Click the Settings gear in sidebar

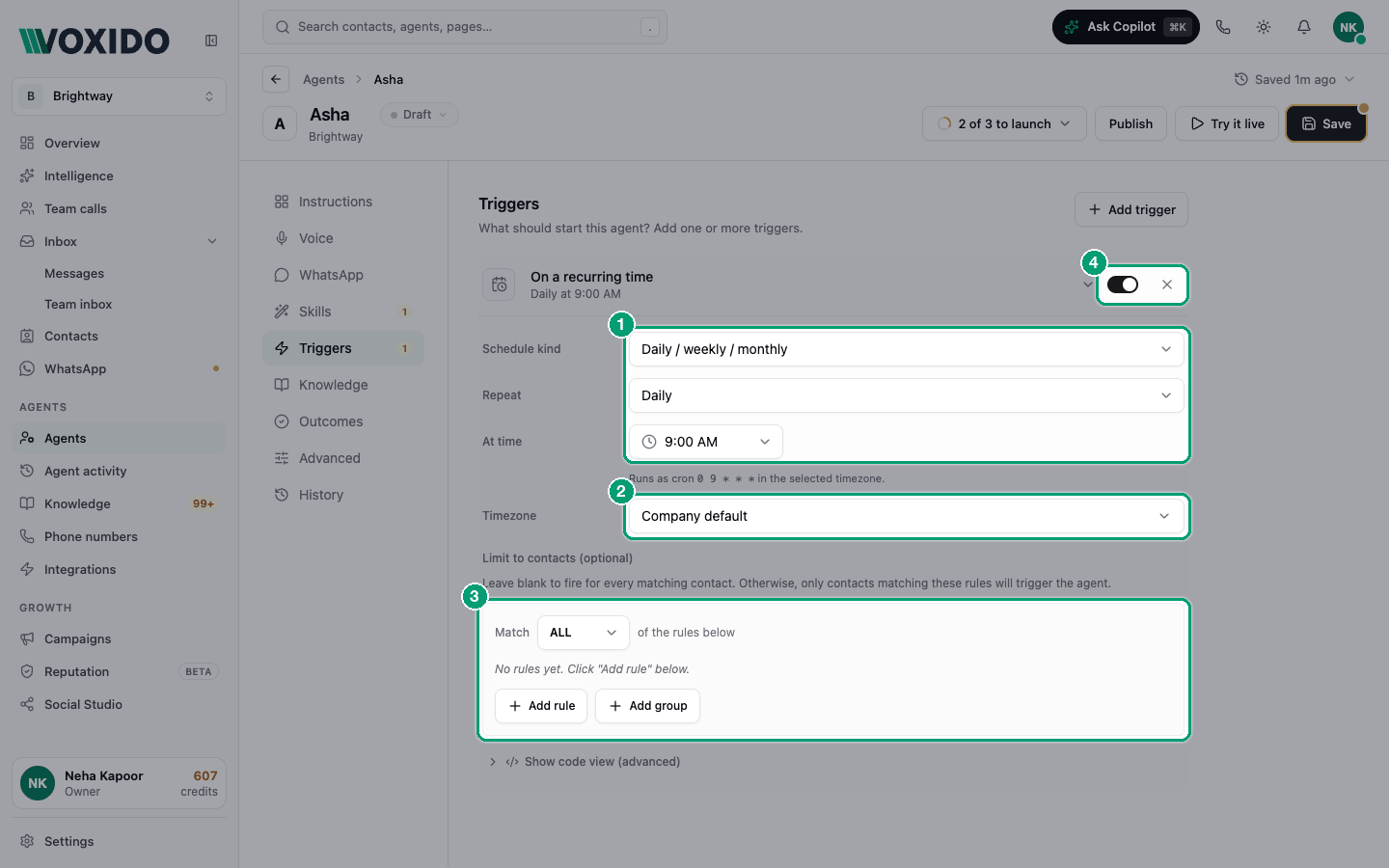coord(27,841)
